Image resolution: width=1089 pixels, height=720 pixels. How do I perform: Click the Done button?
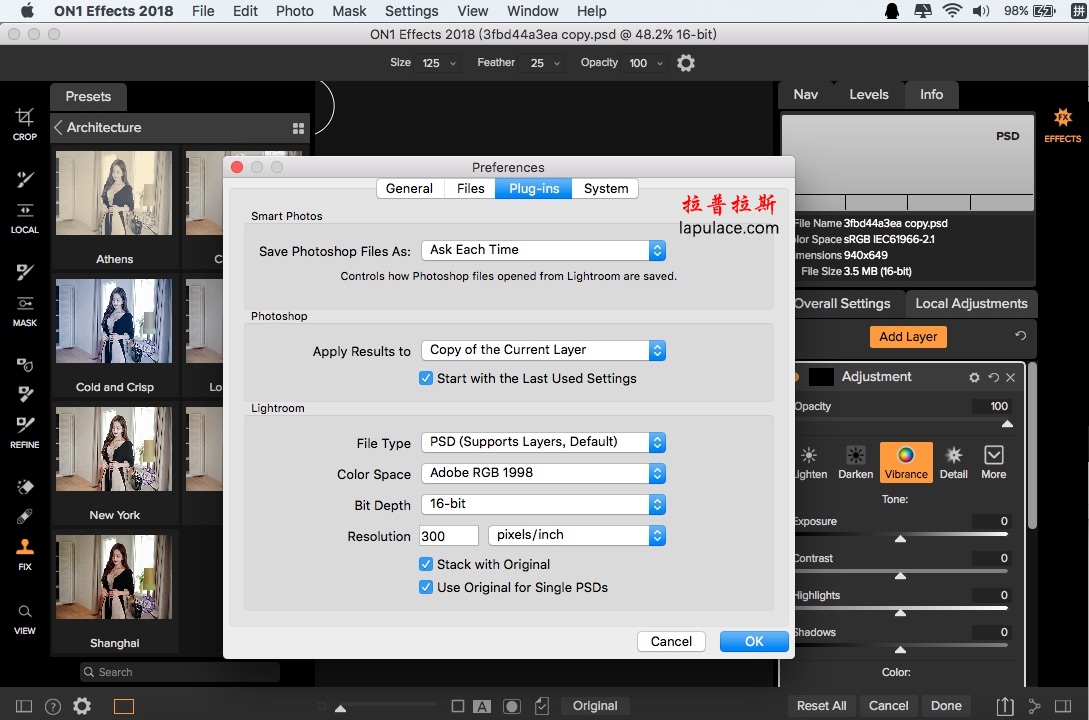click(946, 706)
